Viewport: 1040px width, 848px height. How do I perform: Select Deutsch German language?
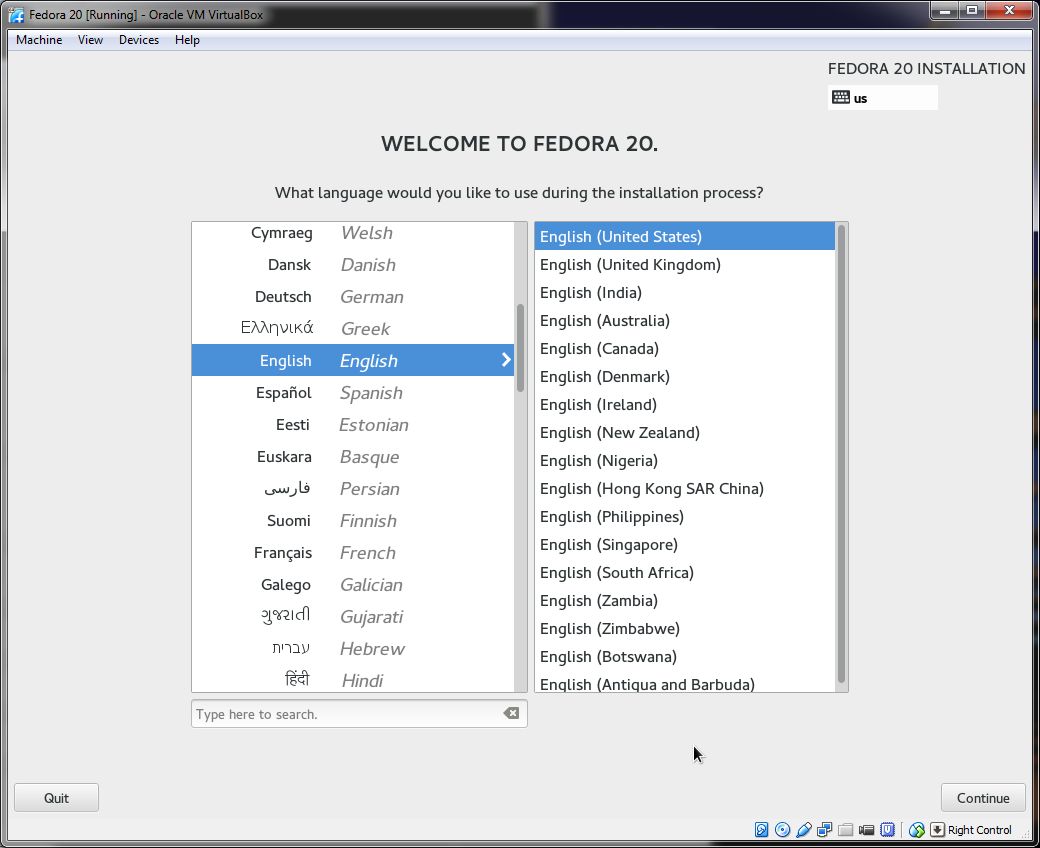tap(353, 296)
